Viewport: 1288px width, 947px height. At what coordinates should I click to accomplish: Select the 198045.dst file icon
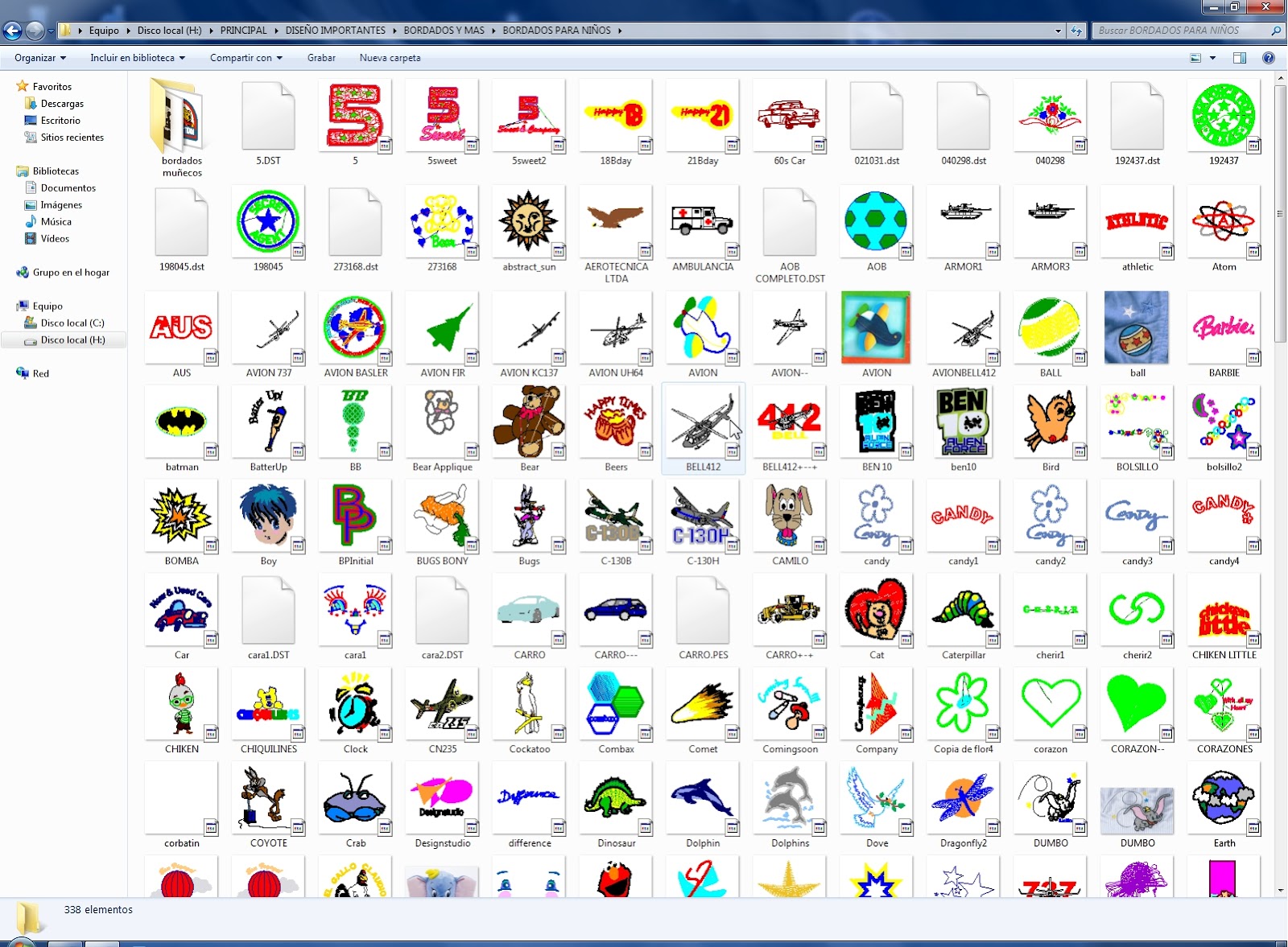point(182,223)
